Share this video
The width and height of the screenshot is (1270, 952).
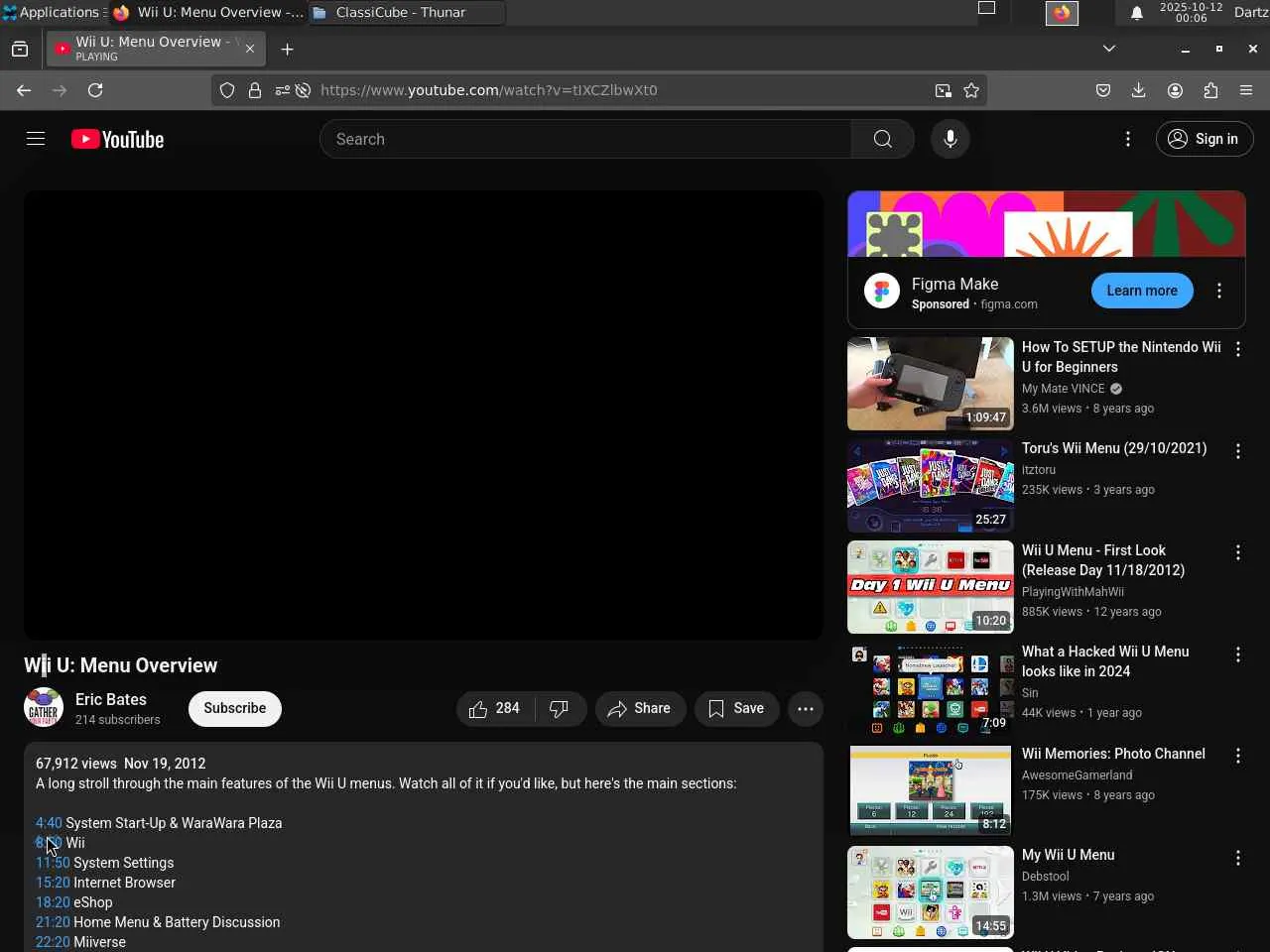coord(640,708)
